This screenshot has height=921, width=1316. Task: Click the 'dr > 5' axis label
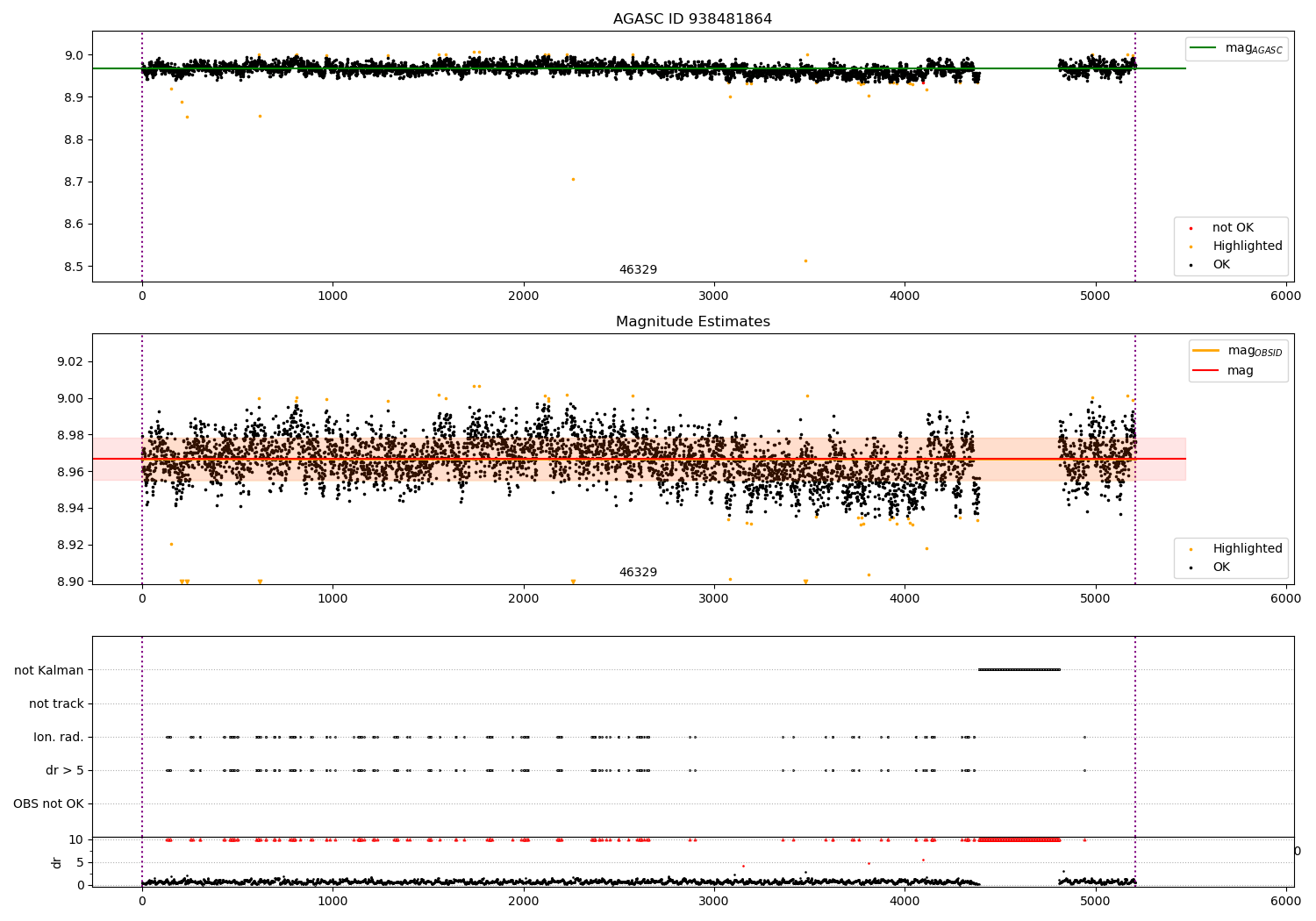[x=65, y=771]
